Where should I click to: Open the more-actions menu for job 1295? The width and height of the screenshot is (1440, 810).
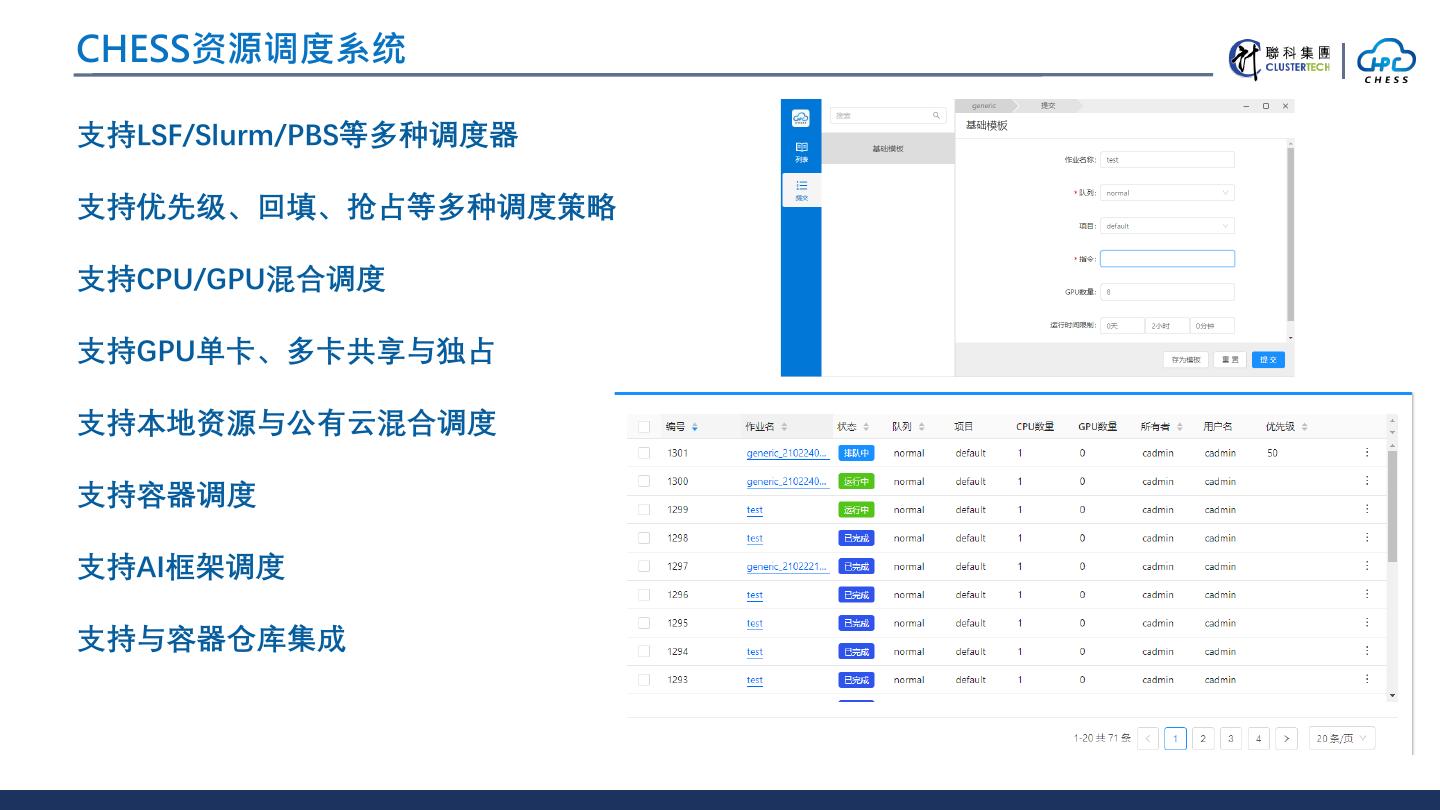1367,623
